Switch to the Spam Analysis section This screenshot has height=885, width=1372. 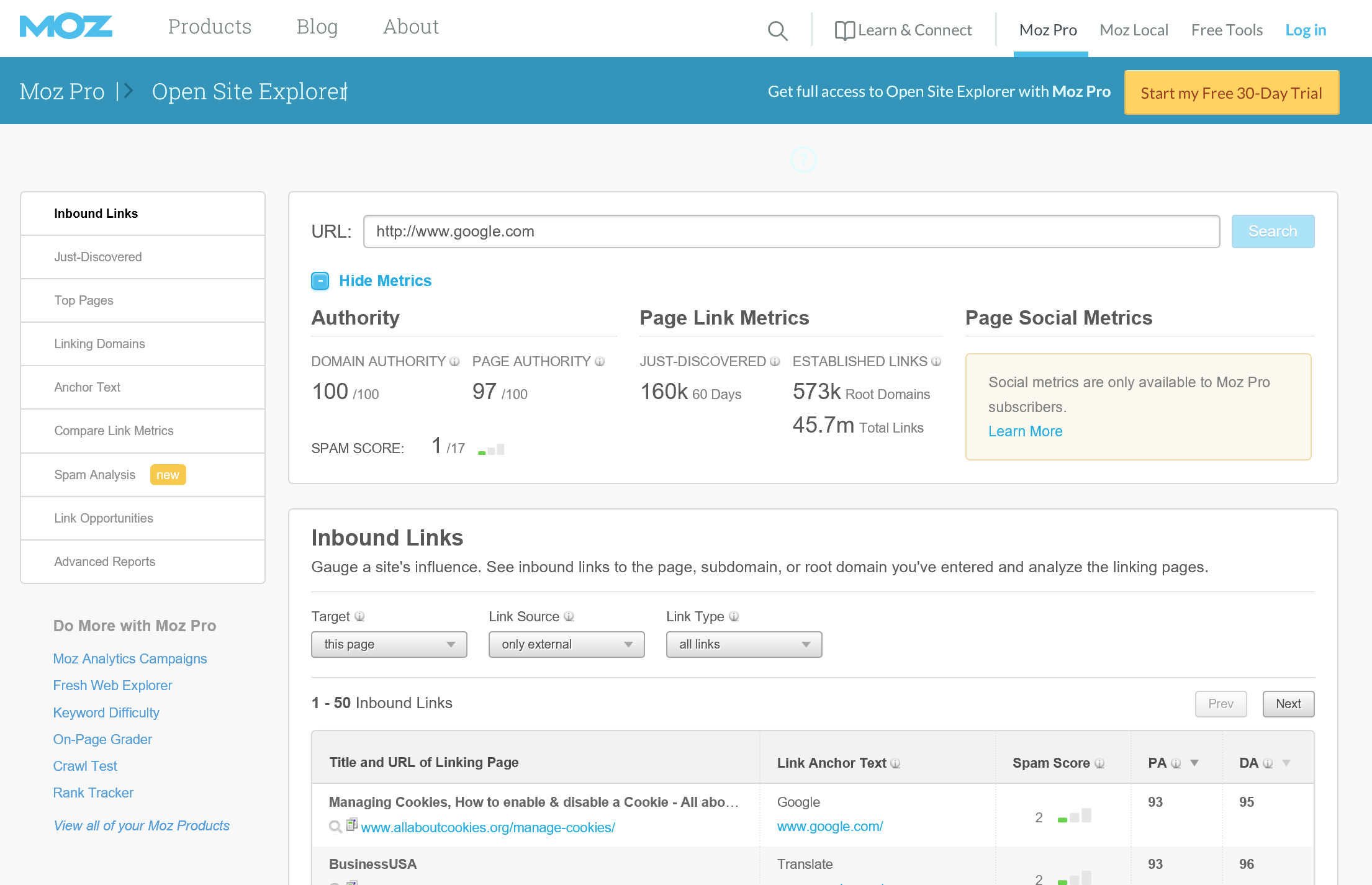tap(94, 474)
